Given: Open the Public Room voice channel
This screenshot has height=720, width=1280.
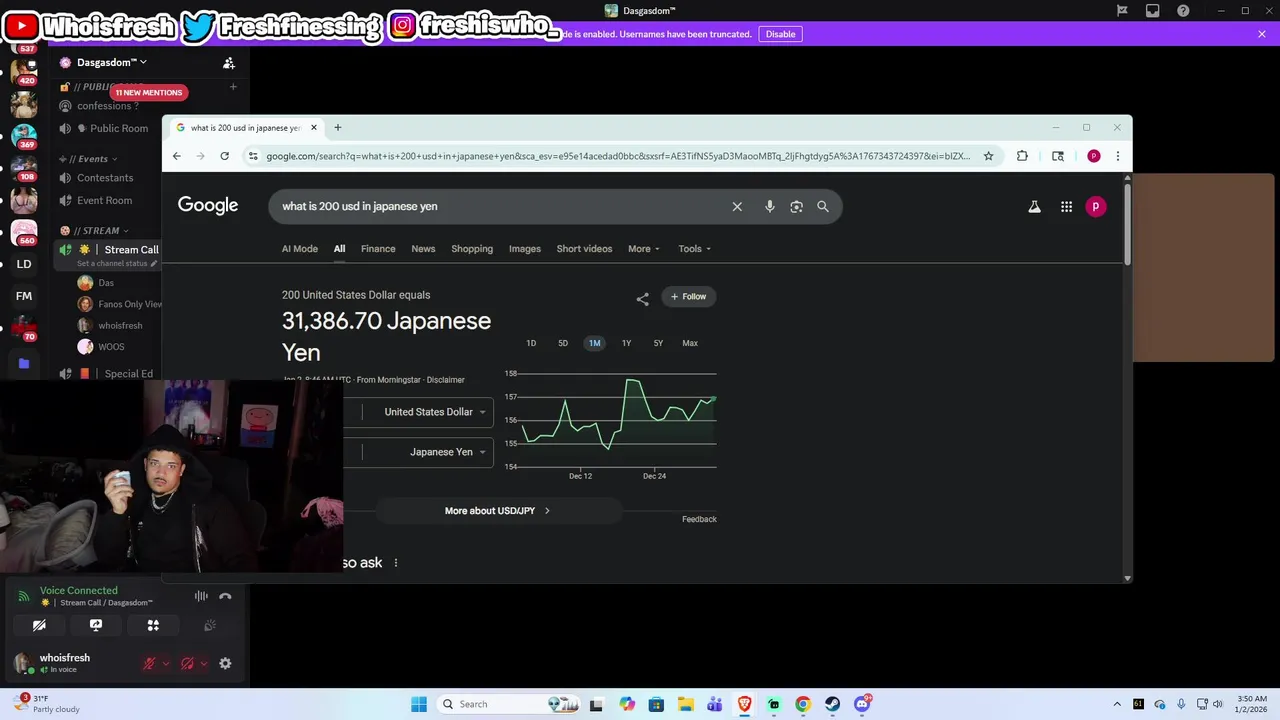Looking at the screenshot, I should [x=119, y=128].
